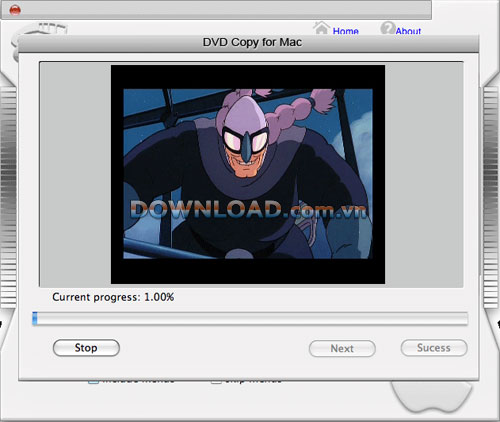
Task: Click the house icon beside Home
Action: 321,28
